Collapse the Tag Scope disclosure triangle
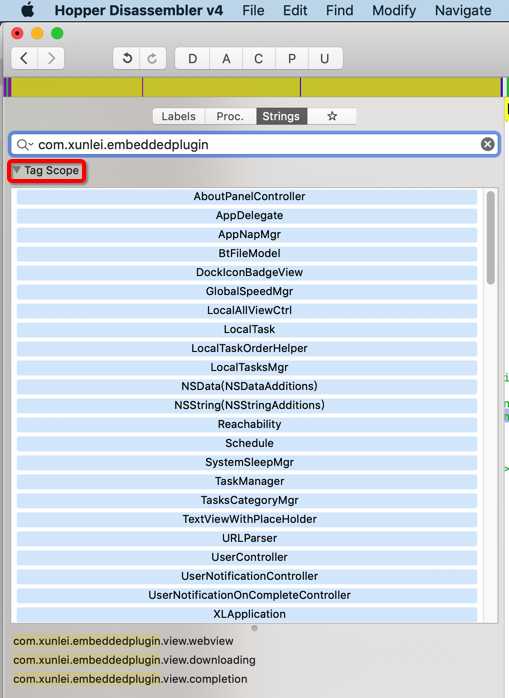This screenshot has height=698, width=509. point(17,170)
